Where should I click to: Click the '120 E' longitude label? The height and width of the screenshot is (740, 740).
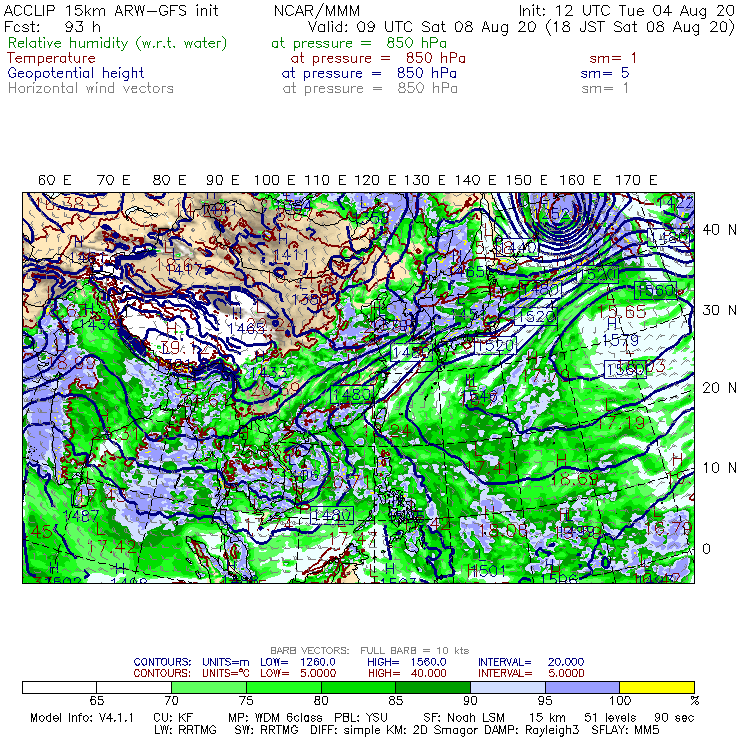pos(375,180)
